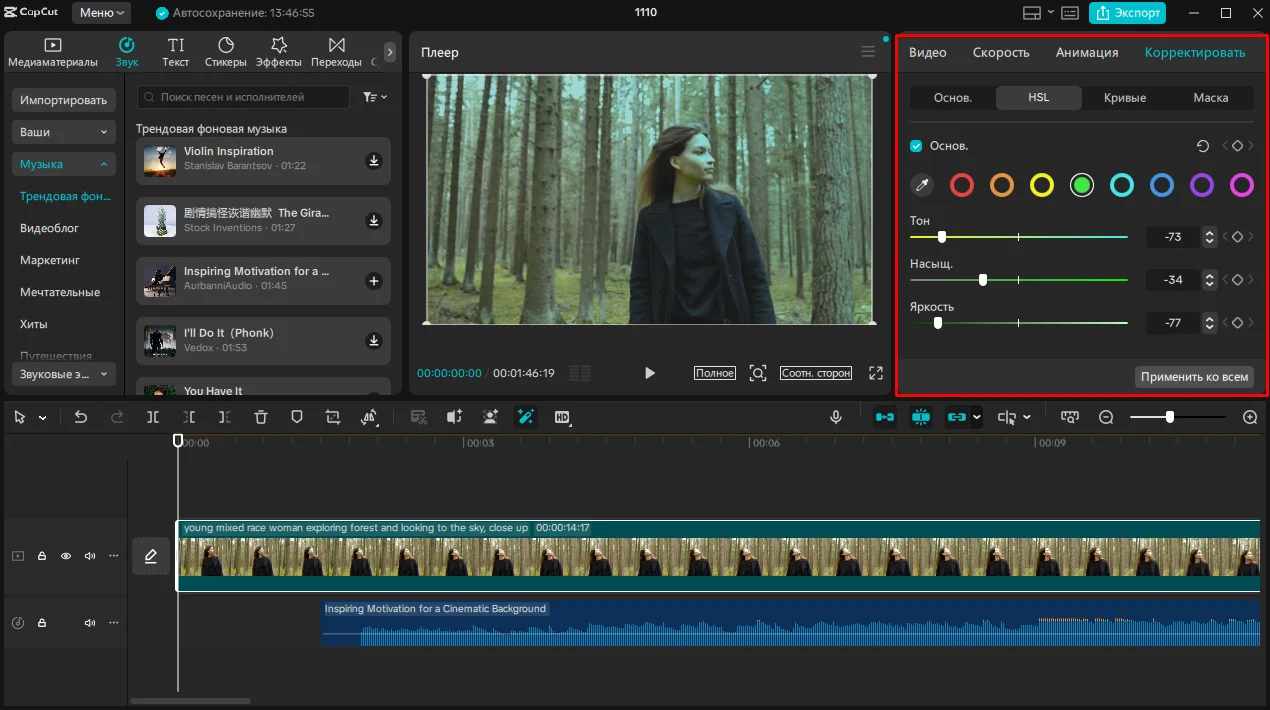
Task: Add Inspiring Motivation track with plus icon
Action: click(374, 281)
